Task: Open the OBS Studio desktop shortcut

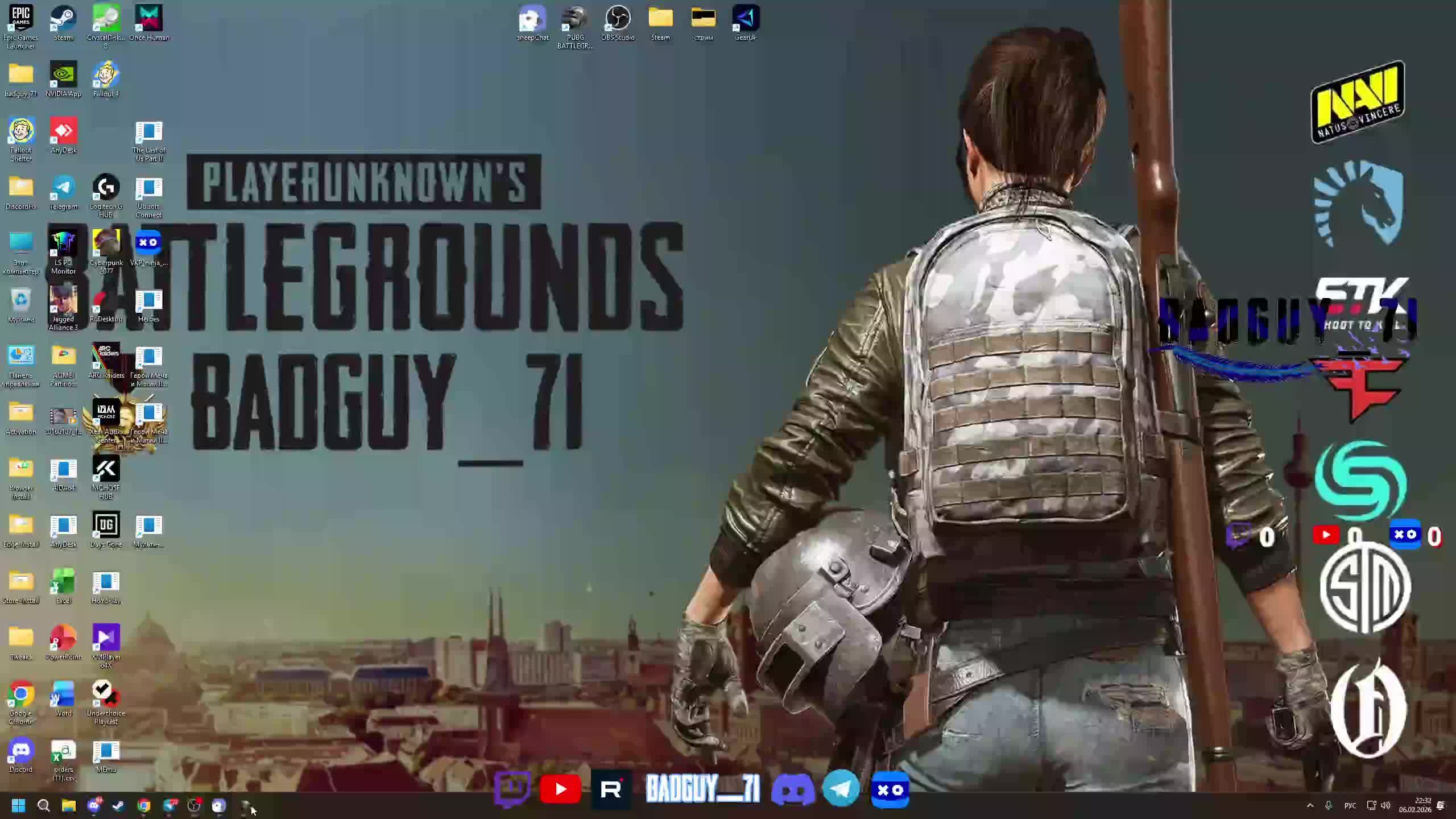Action: pyautogui.click(x=618, y=19)
